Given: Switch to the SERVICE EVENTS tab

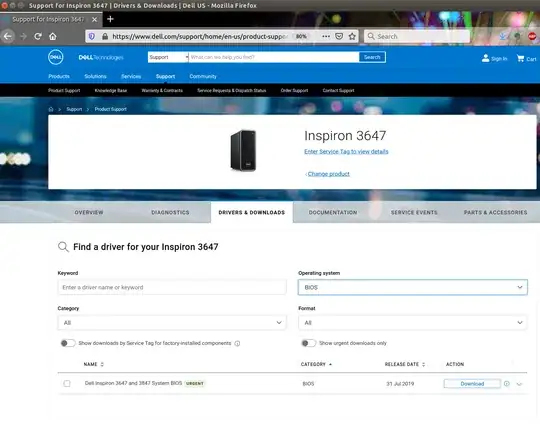Looking at the screenshot, I should (414, 212).
